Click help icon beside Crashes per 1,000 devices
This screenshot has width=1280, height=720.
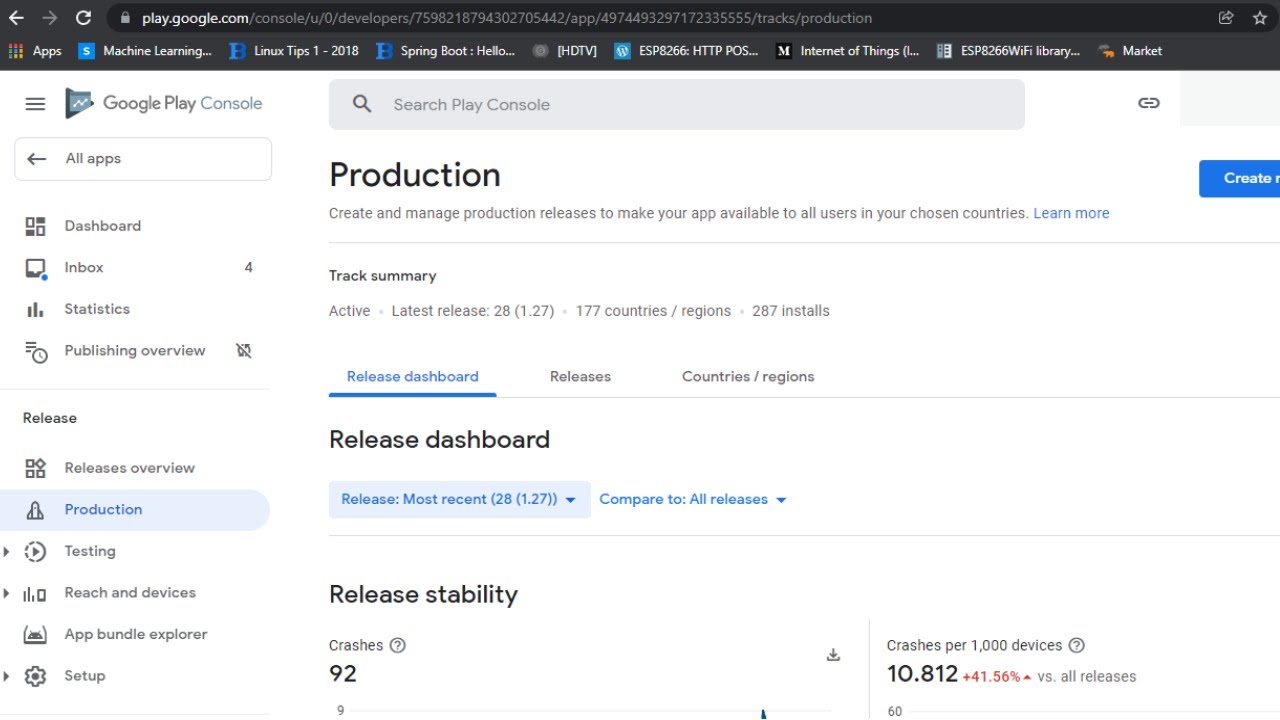pyautogui.click(x=1077, y=646)
